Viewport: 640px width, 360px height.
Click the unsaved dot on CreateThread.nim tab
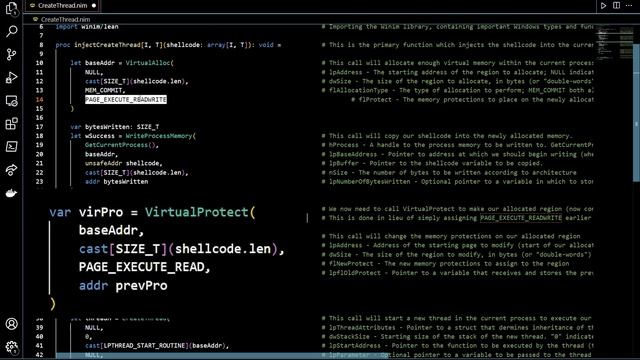pos(94,6)
